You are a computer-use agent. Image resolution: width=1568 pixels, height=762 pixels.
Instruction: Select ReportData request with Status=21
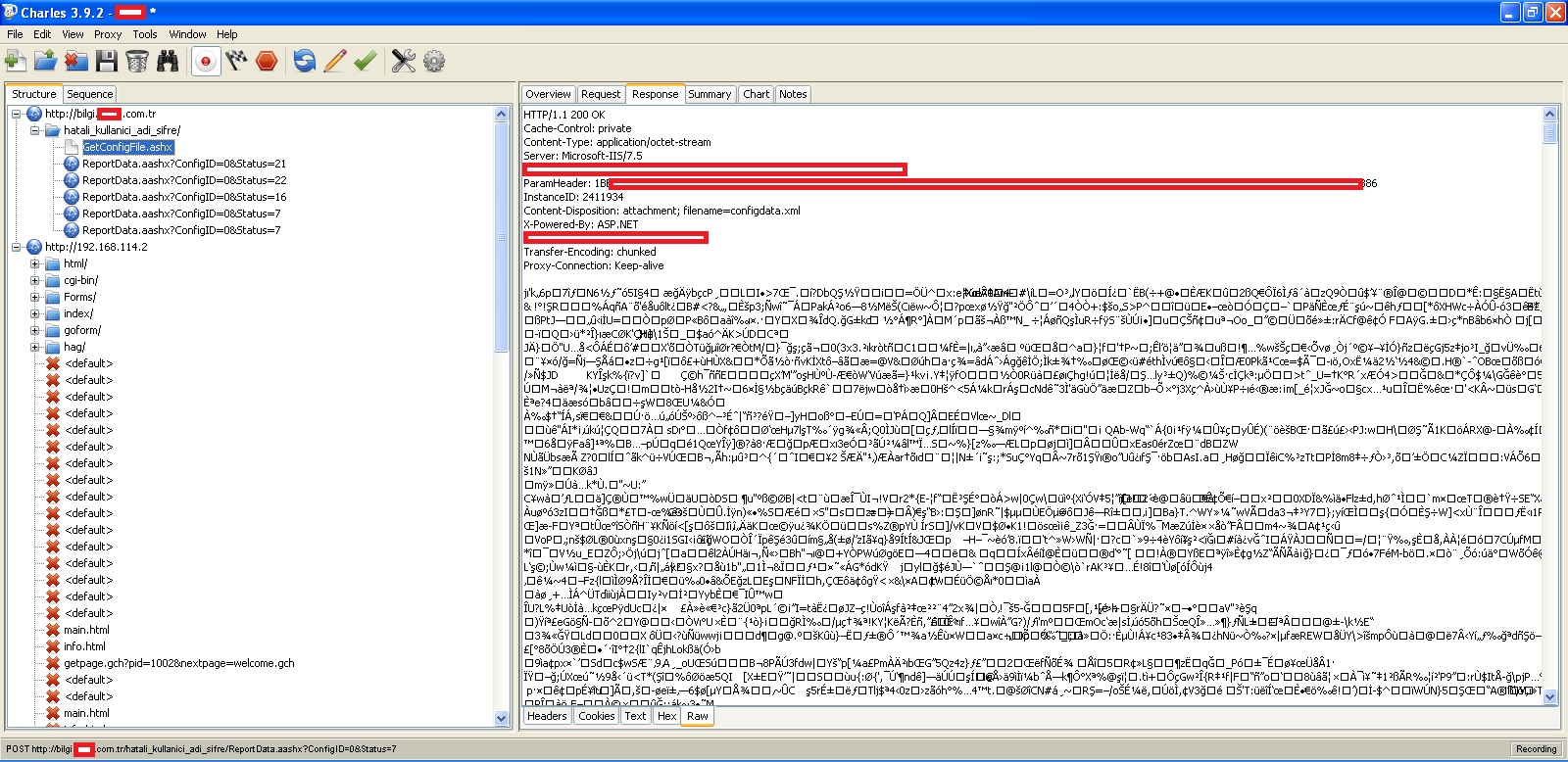[184, 164]
